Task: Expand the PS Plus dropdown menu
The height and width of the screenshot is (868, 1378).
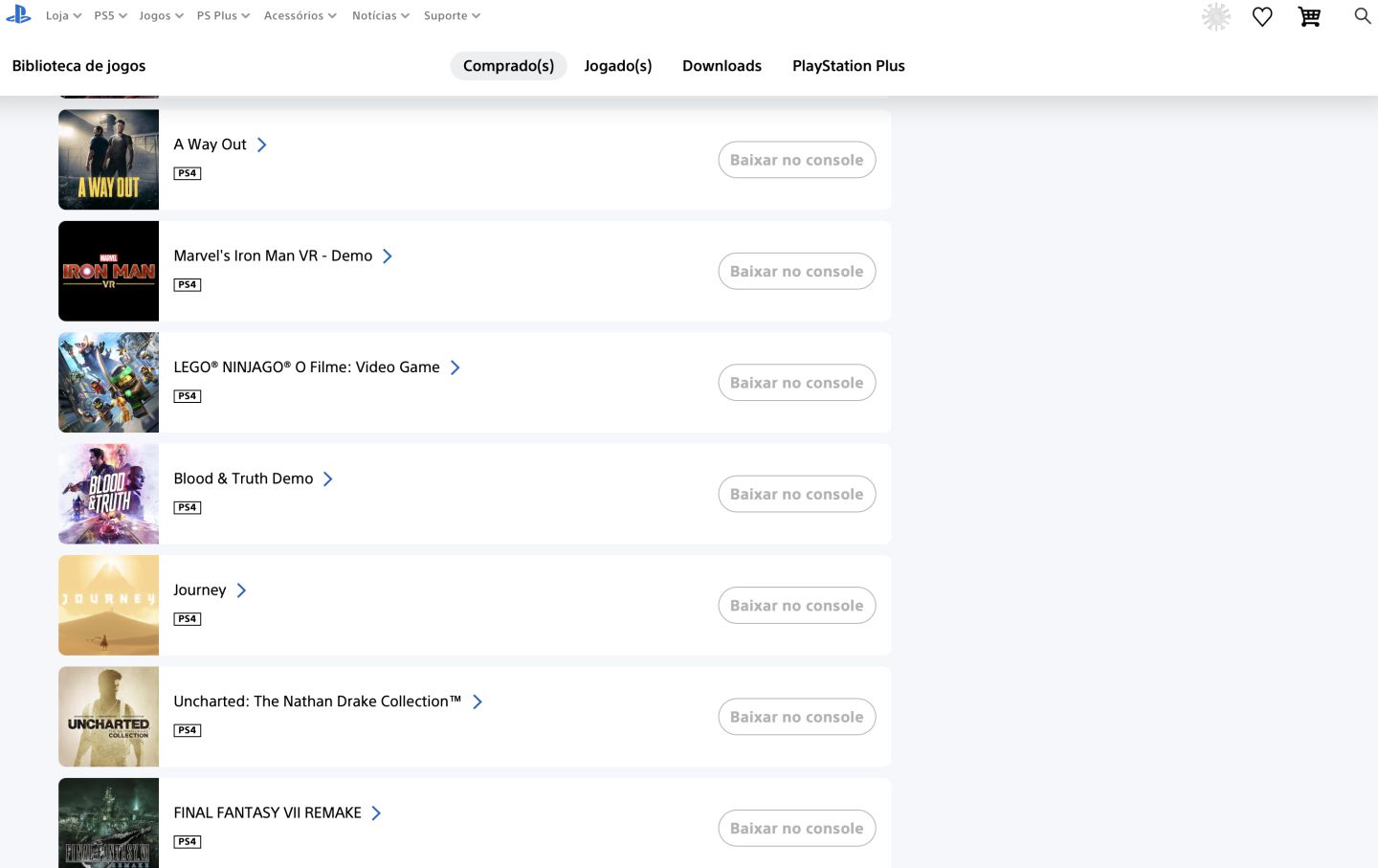Action: [x=223, y=15]
